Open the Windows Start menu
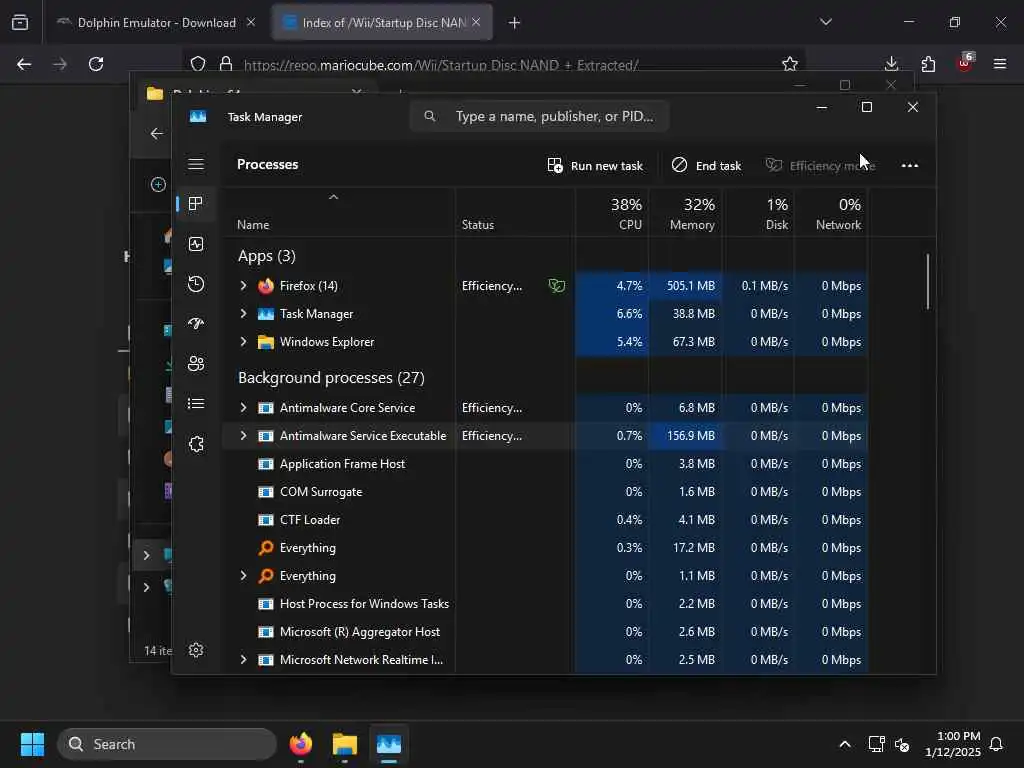The image size is (1024, 768). point(32,744)
